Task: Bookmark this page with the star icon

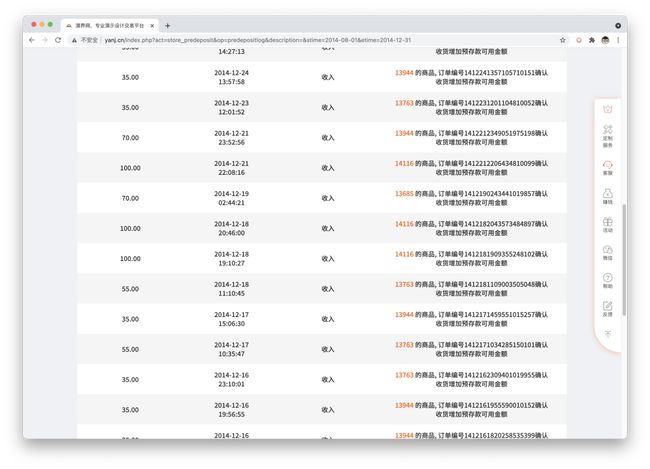Action: pos(563,40)
